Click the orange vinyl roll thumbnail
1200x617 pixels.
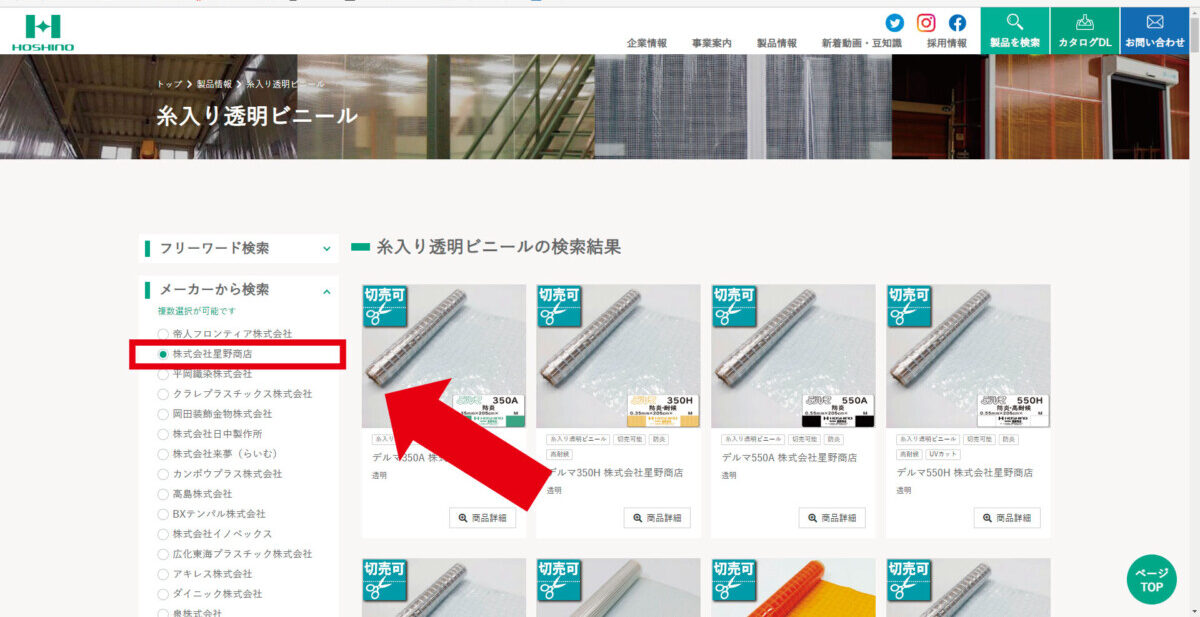pyautogui.click(x=793, y=587)
